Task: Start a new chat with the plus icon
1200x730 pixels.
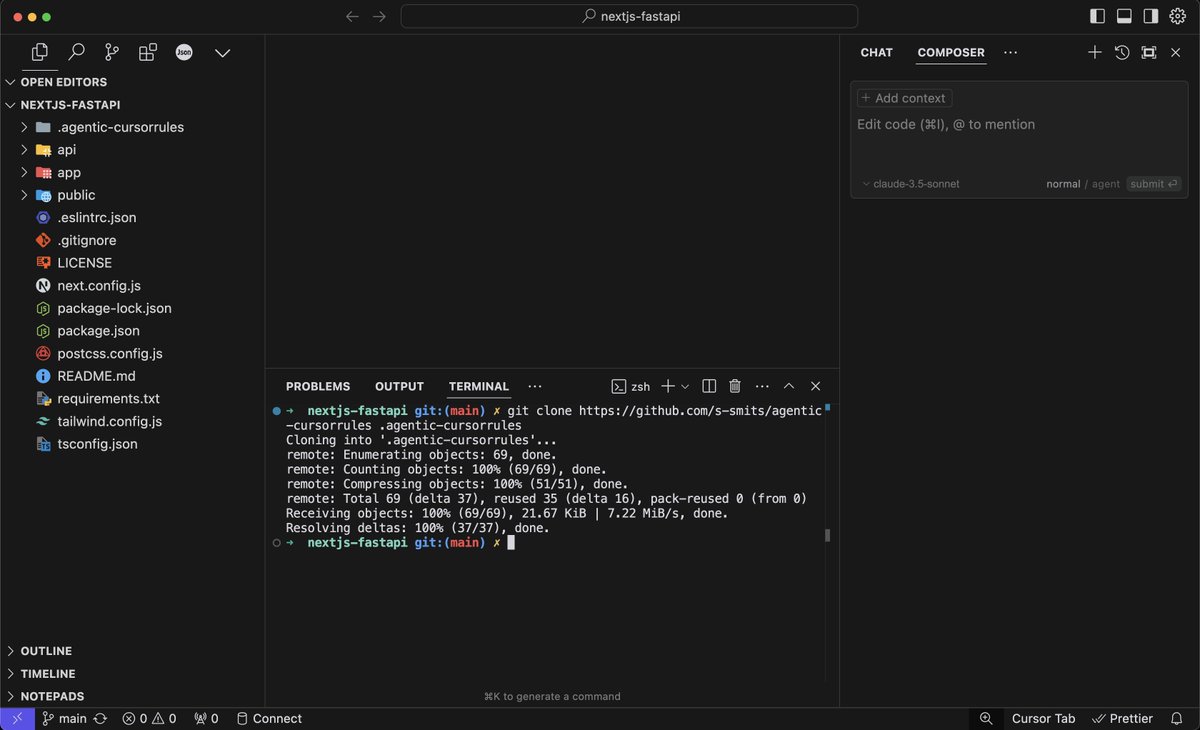Action: [x=1094, y=52]
